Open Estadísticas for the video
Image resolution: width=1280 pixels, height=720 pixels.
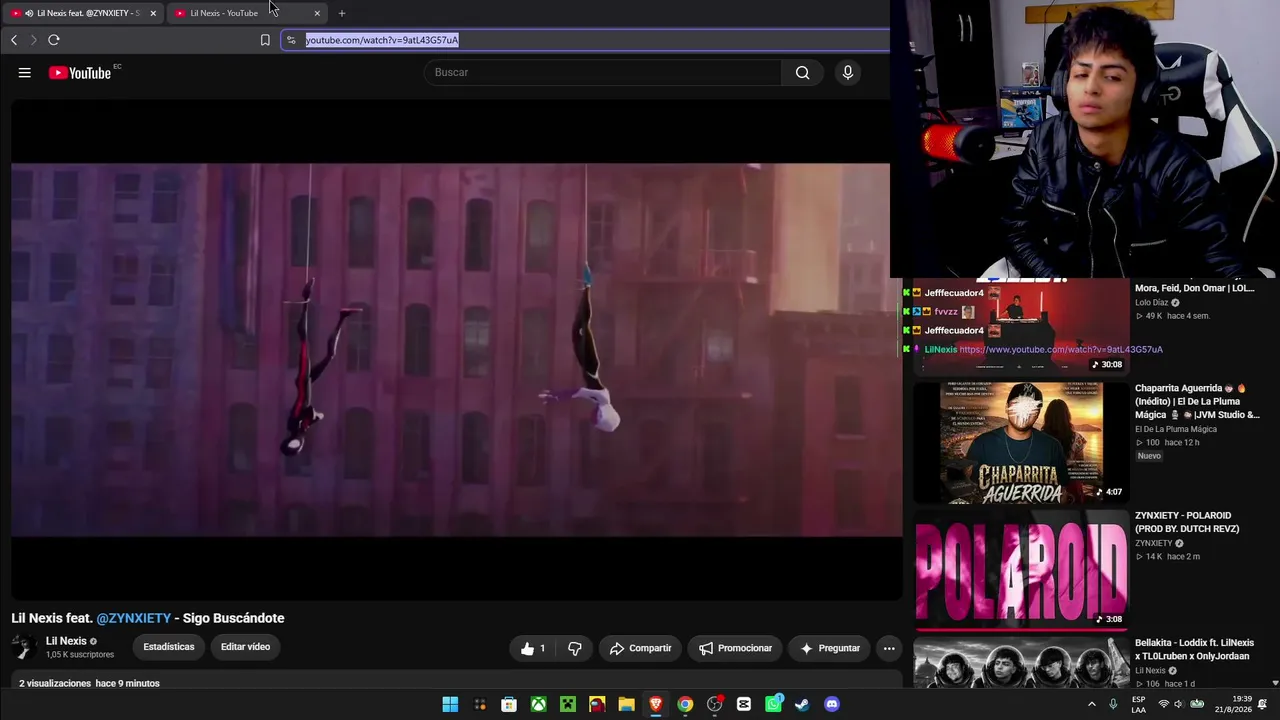click(169, 647)
